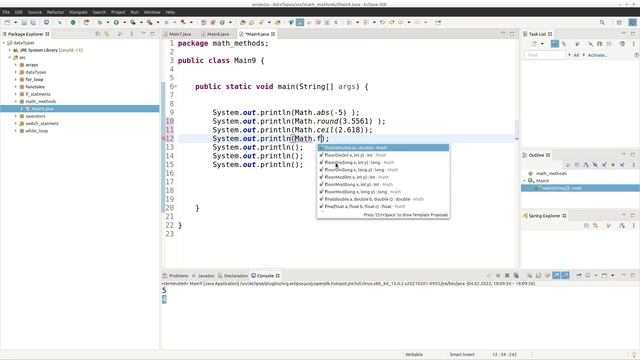Toggle Show Console on standard output change
The image size is (640, 360).
point(556,276)
